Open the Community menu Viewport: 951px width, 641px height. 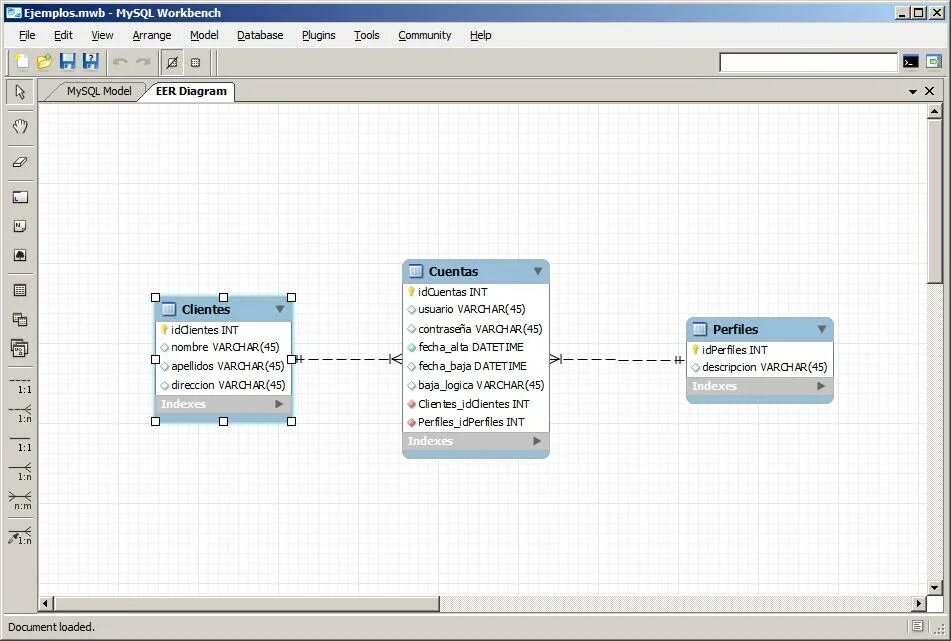(x=425, y=35)
